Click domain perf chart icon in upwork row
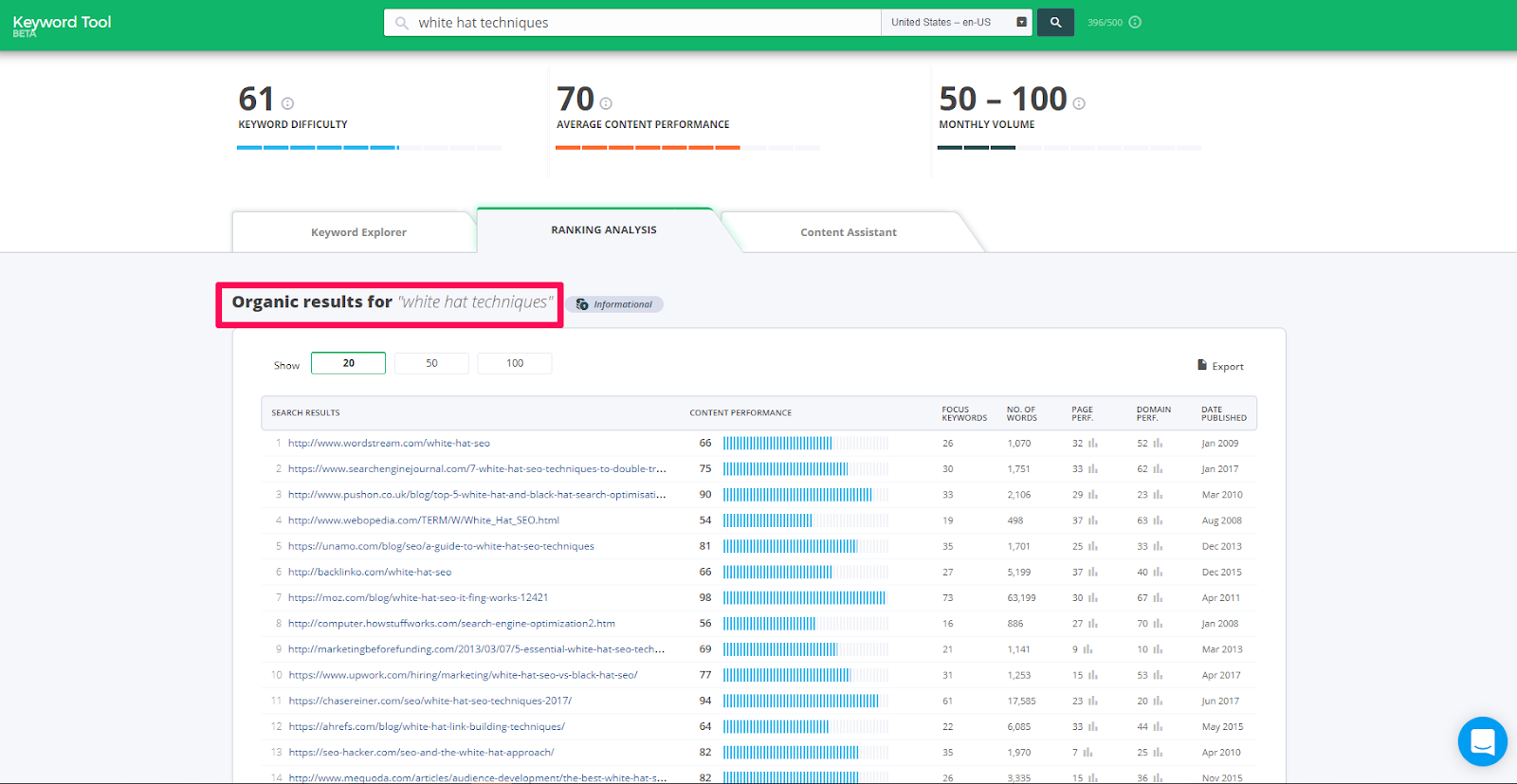 [x=1158, y=675]
